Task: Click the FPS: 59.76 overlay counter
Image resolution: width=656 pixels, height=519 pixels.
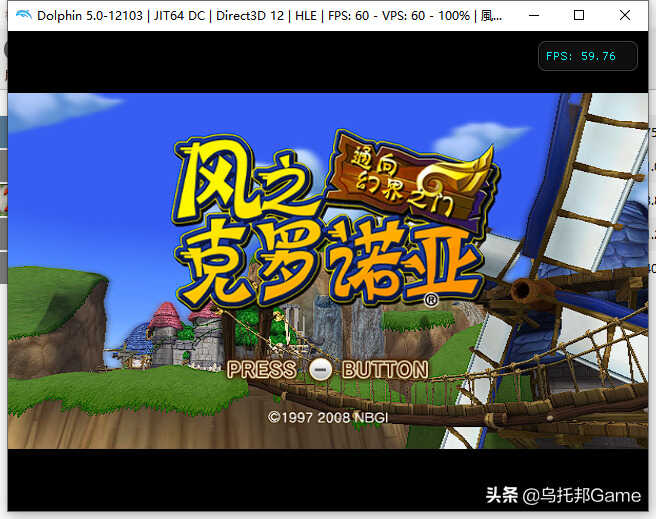Action: (x=587, y=56)
